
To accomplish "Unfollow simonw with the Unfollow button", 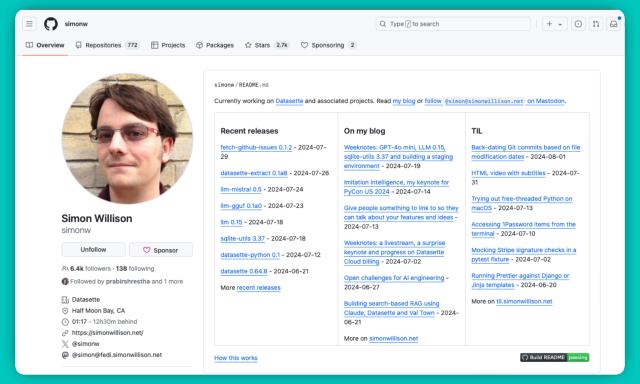I will point(93,250).
